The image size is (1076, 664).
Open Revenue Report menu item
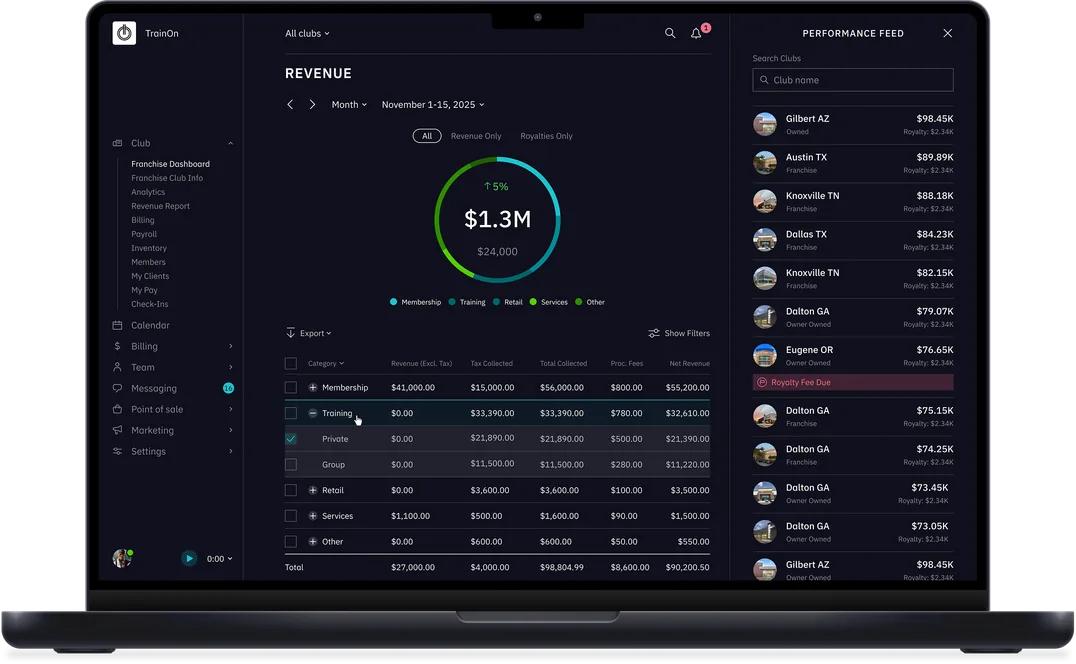click(x=161, y=206)
